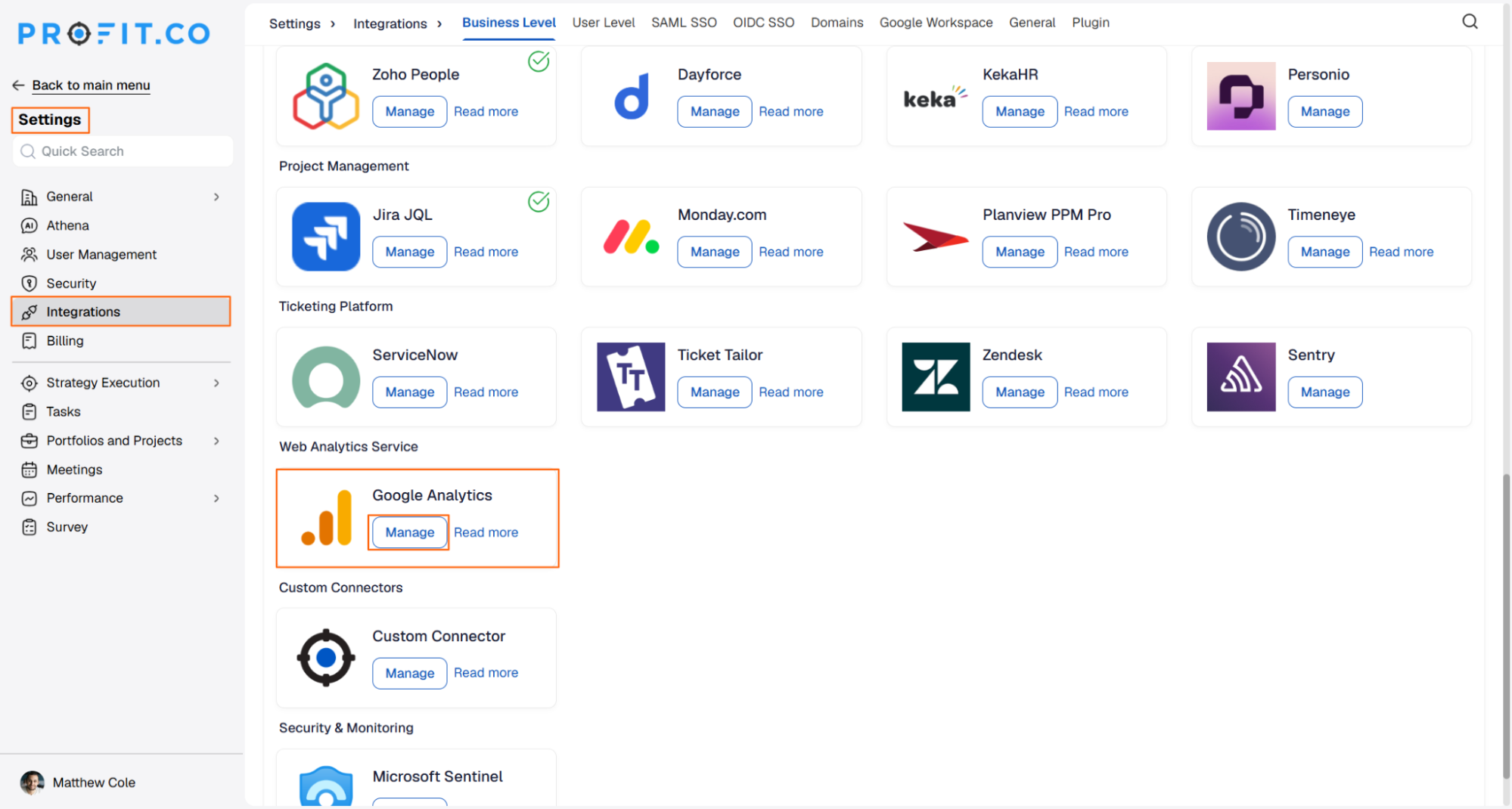Click Manage for Google Analytics
1512x809 pixels.
[x=409, y=532]
